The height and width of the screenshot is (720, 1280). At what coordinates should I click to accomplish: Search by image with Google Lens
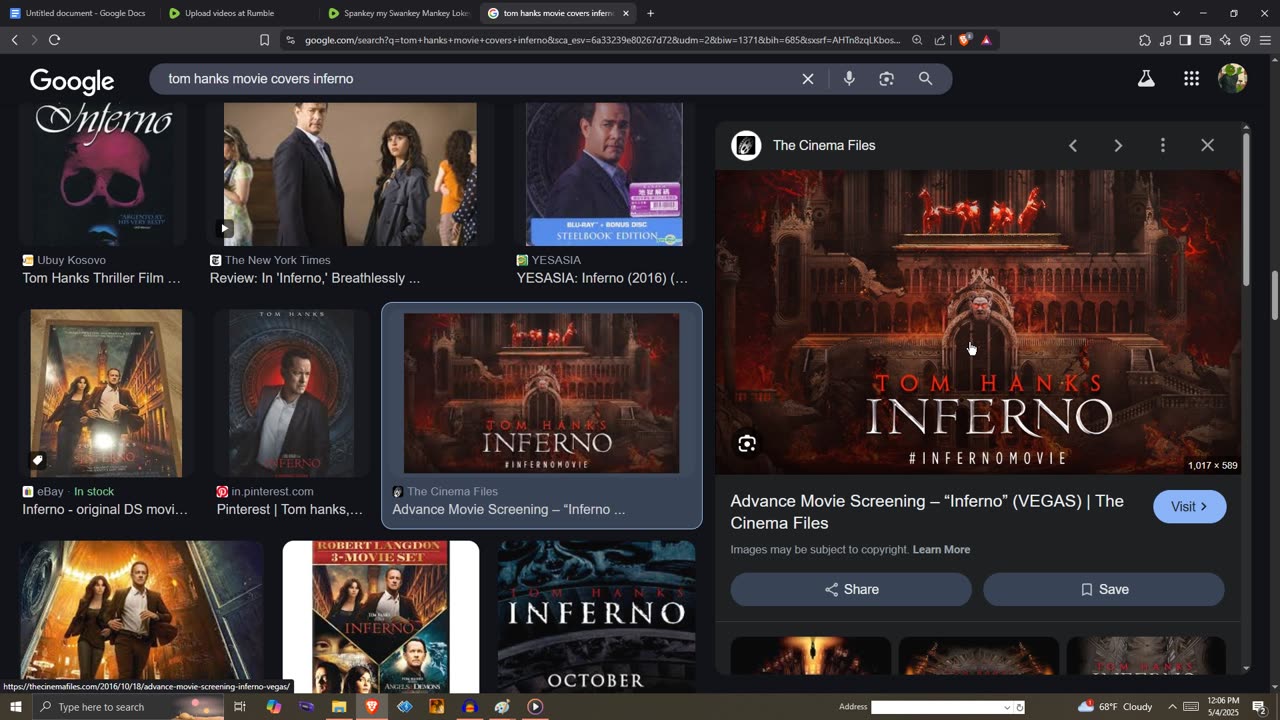coord(886,79)
